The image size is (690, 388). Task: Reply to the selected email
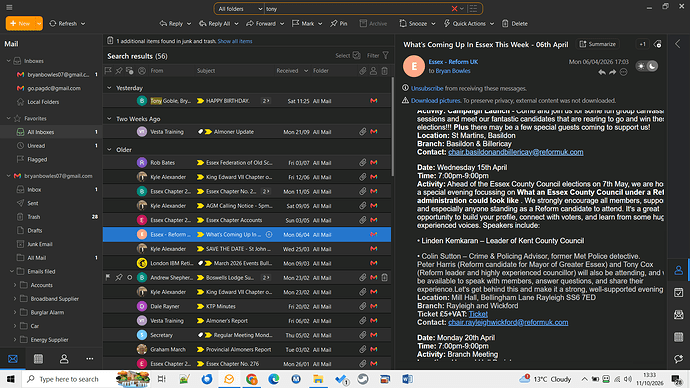(x=172, y=24)
